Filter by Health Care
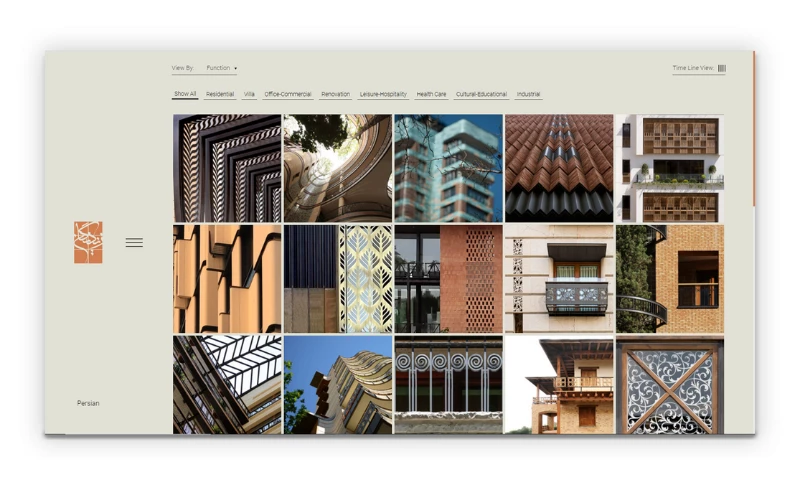The width and height of the screenshot is (800, 480). [x=431, y=95]
